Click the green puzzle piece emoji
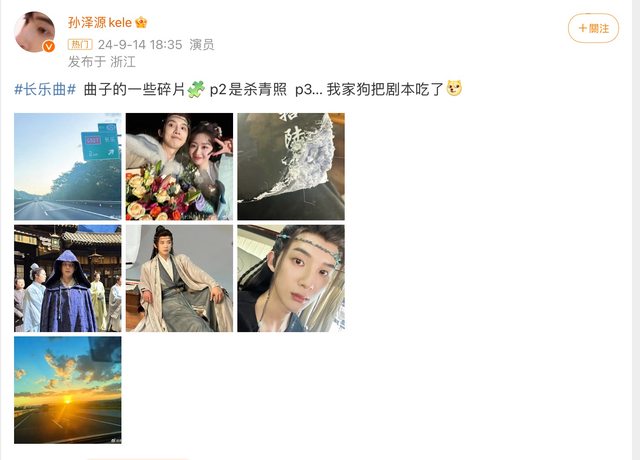The height and width of the screenshot is (460, 640). coord(196,89)
